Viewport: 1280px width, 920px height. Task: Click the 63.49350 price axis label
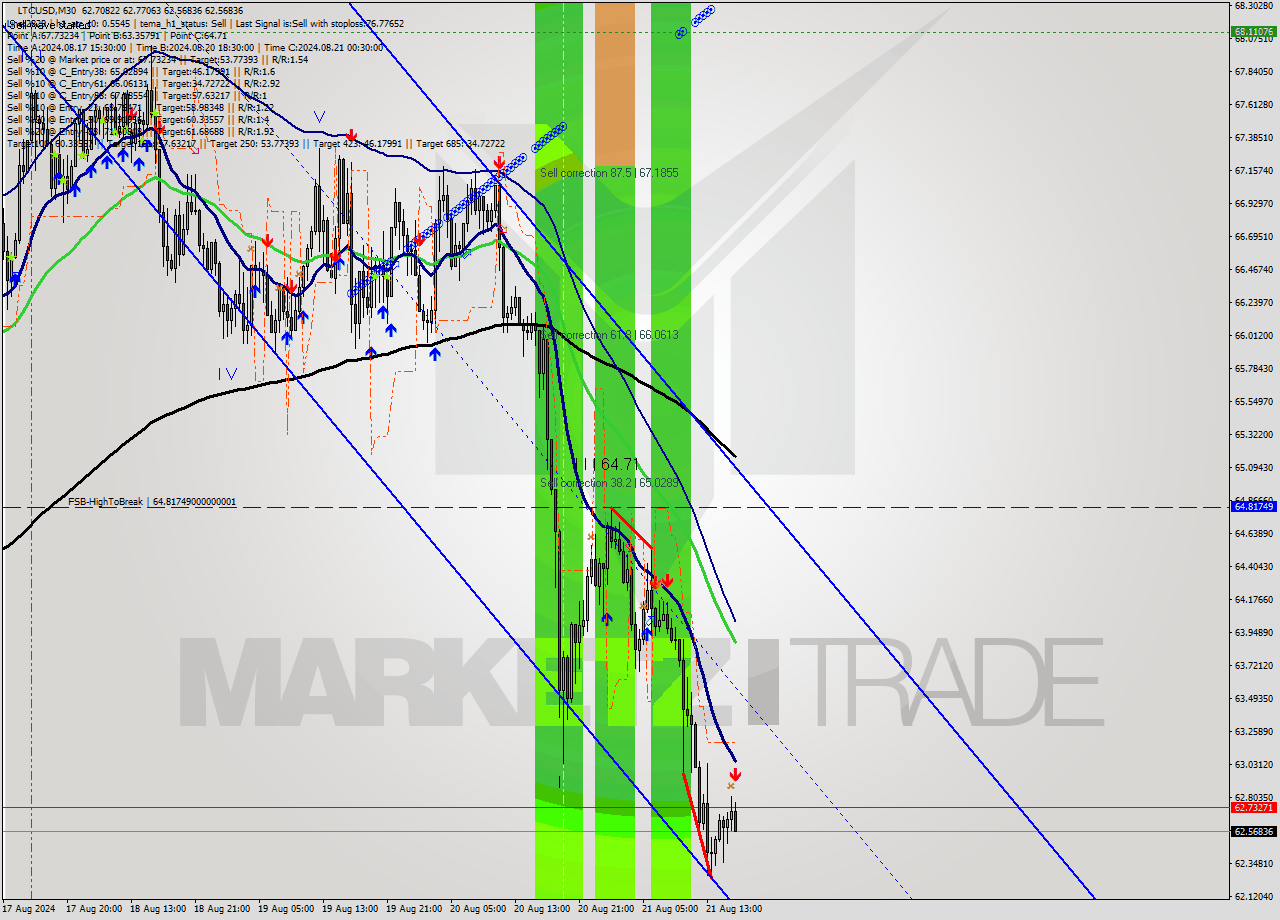[1253, 699]
